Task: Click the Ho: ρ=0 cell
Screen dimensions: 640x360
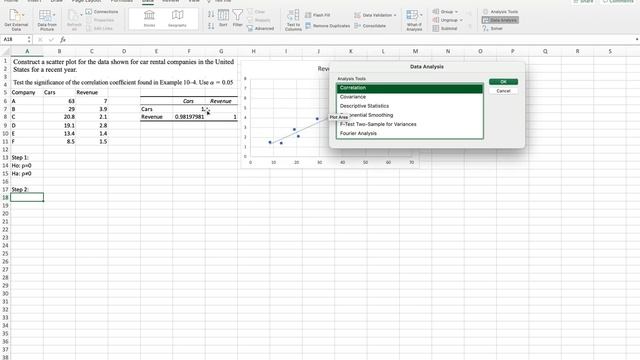Action: click(27, 166)
